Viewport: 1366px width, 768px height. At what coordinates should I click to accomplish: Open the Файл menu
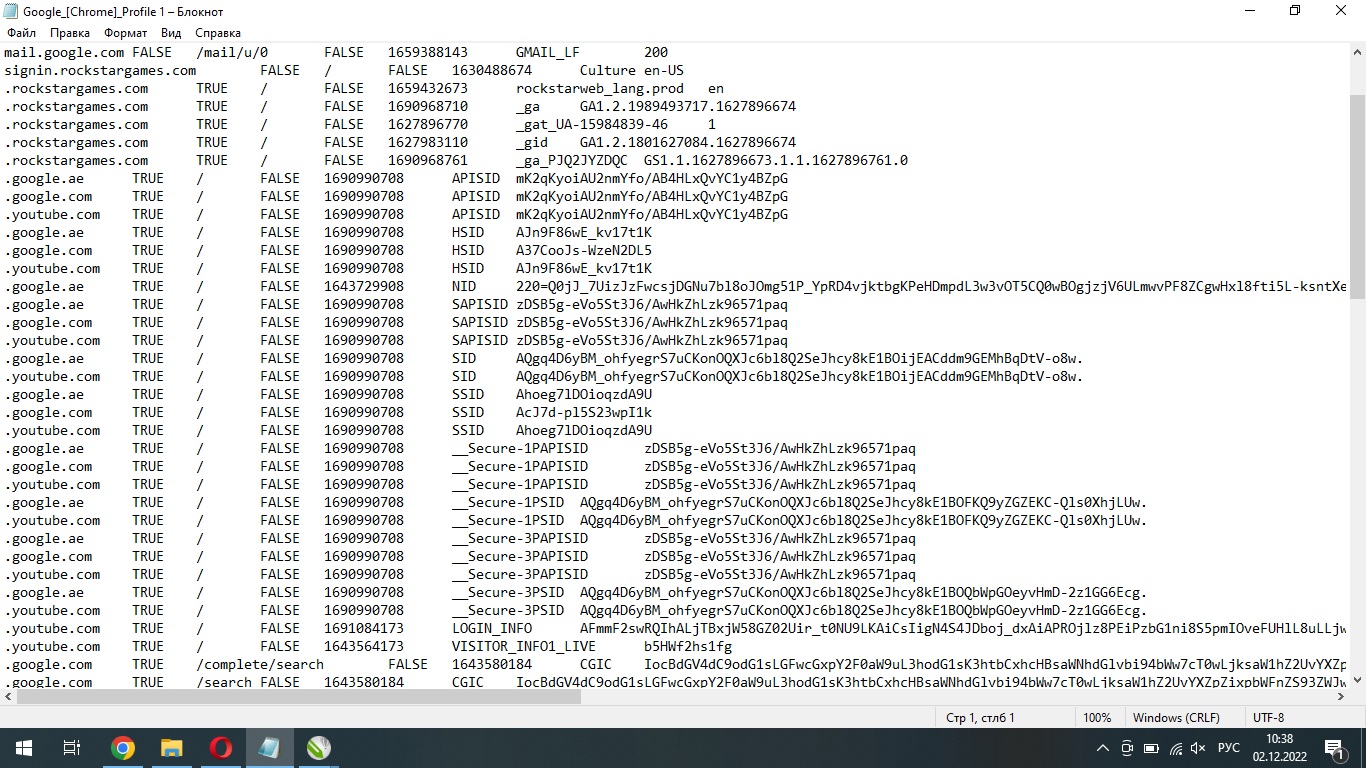pyautogui.click(x=21, y=33)
